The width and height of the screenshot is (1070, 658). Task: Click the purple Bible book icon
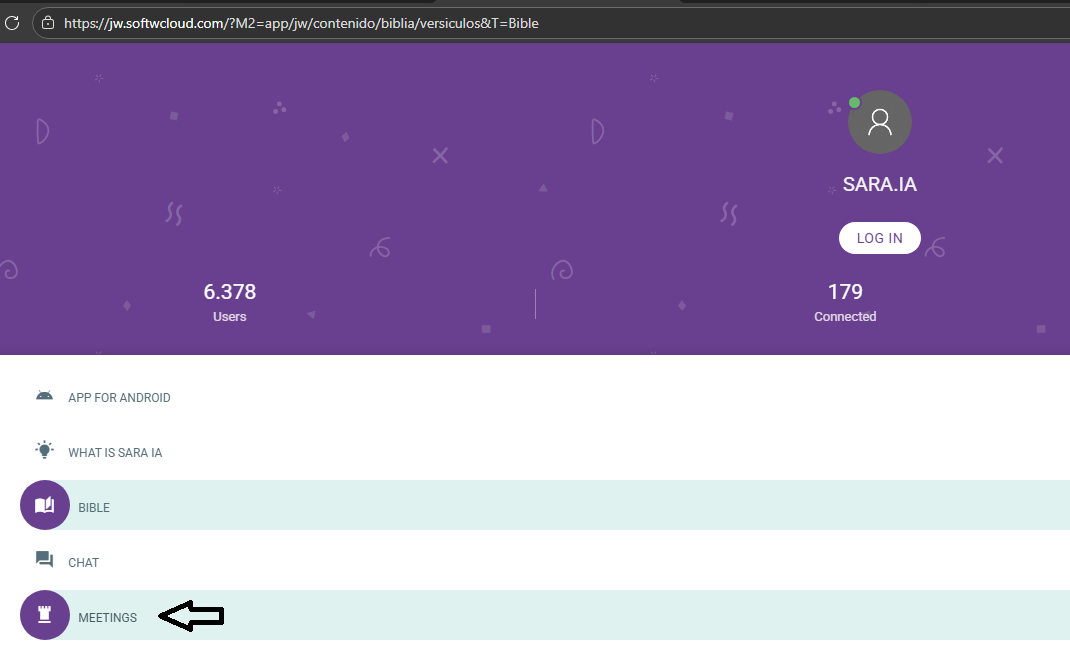(44, 505)
